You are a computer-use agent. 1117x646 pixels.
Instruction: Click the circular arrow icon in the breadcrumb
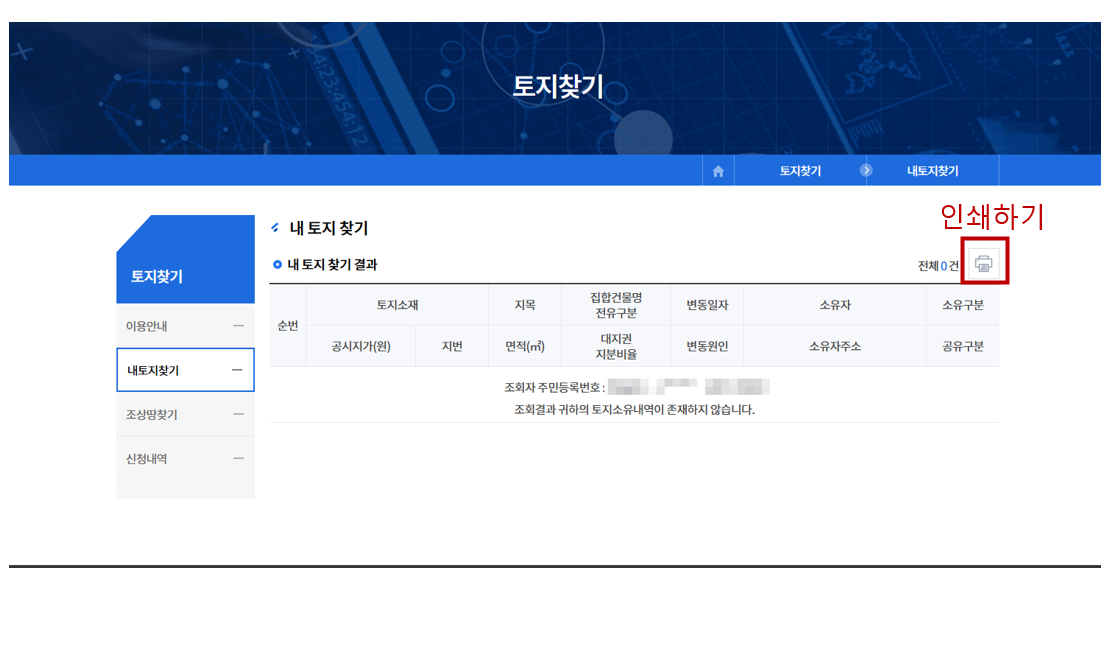tap(866, 171)
